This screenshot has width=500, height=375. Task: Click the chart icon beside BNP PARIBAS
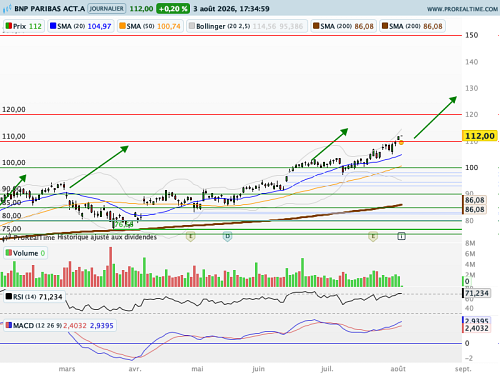[x=7, y=8]
